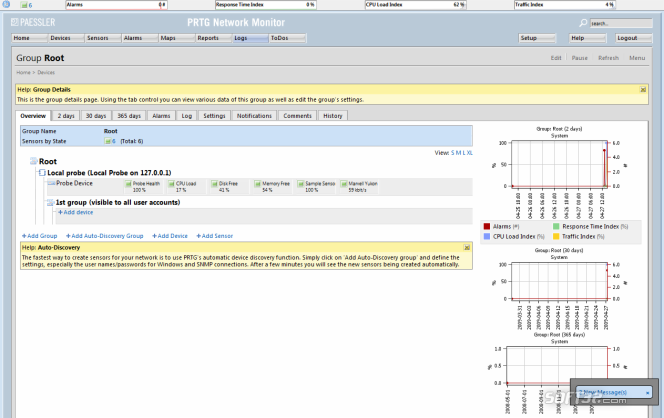
Task: Click the Add Device link below tree
Action: (170, 236)
